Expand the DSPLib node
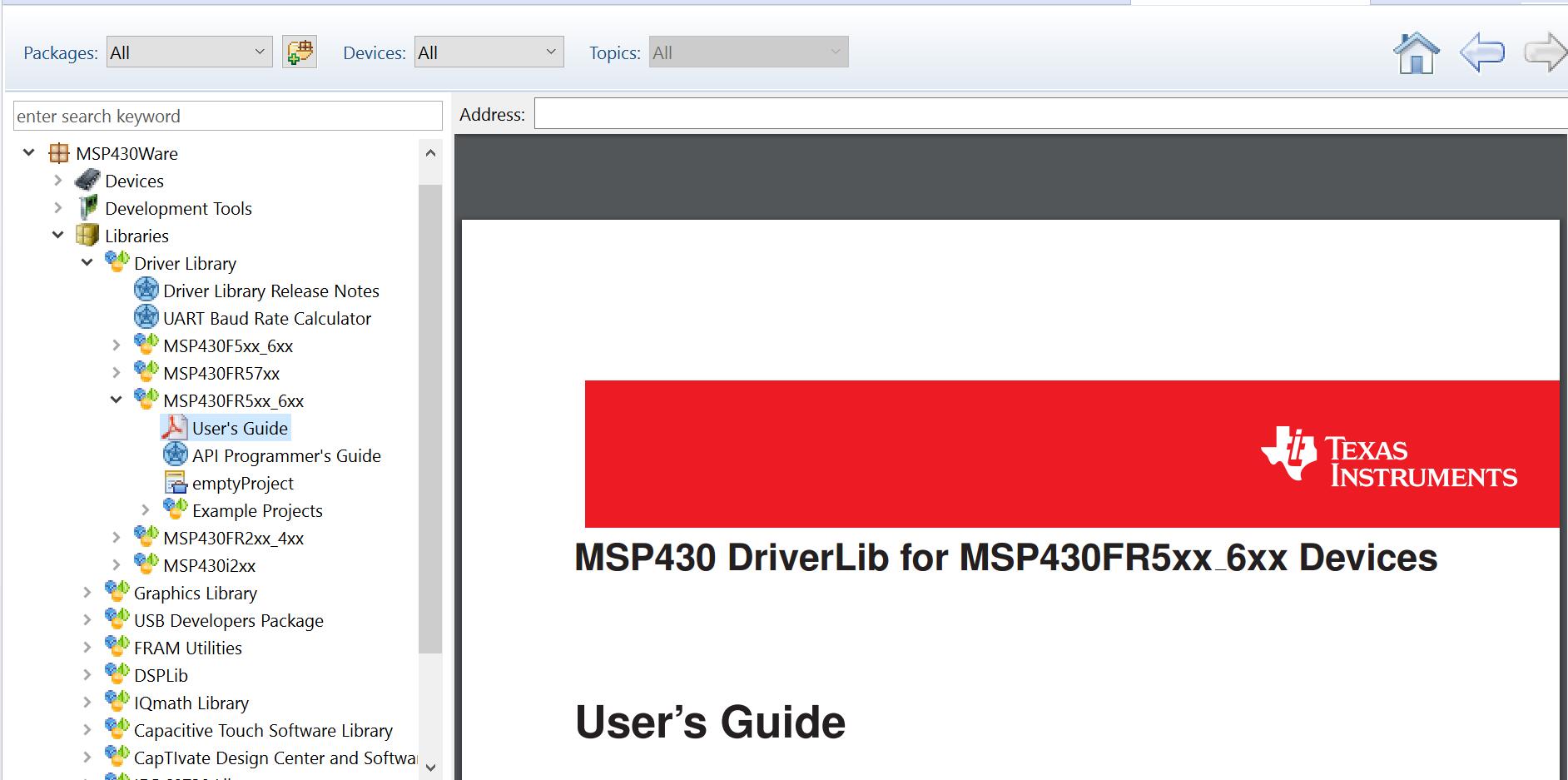The image size is (1568, 780). coord(87,675)
